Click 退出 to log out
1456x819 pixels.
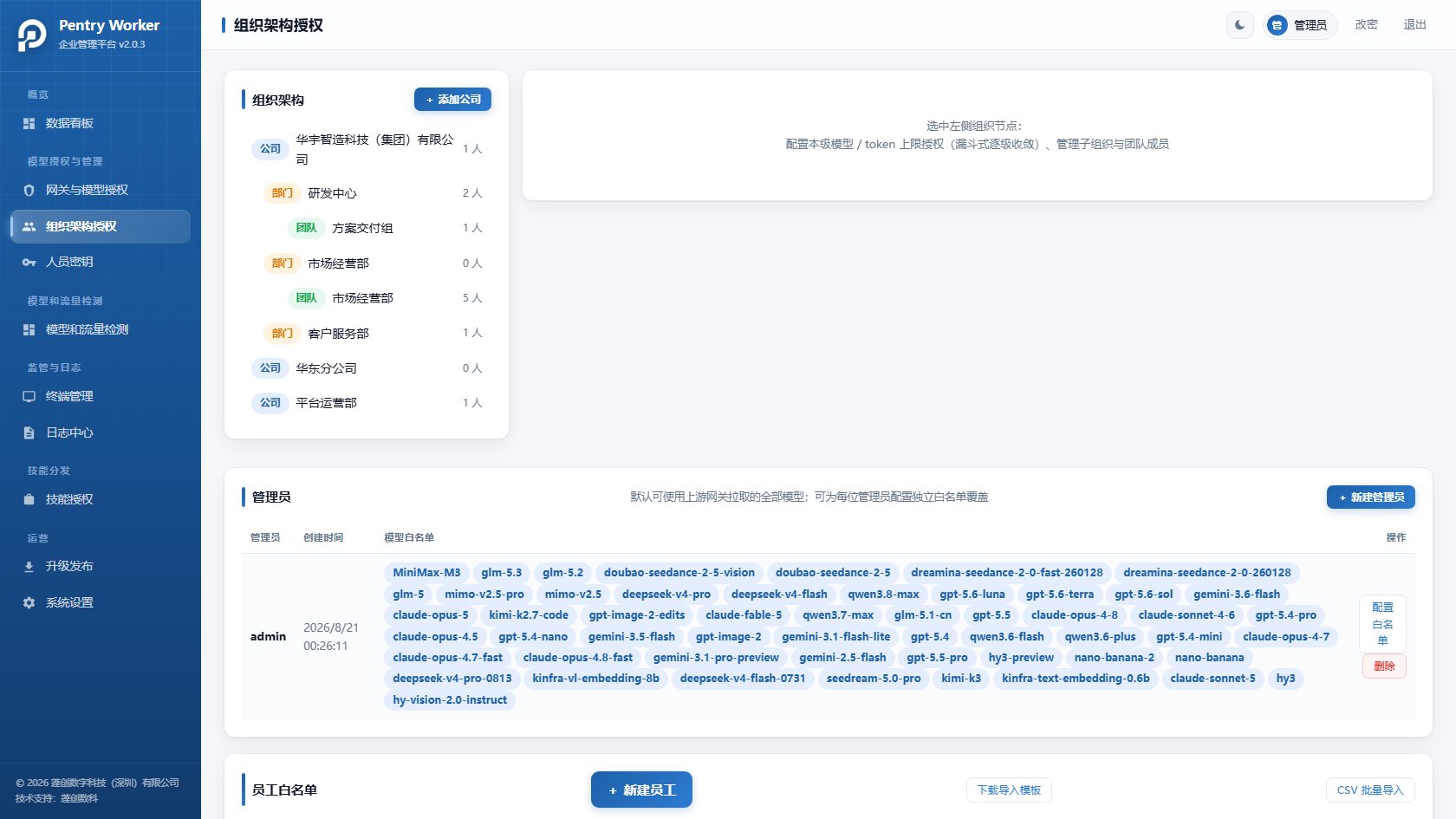click(x=1415, y=25)
